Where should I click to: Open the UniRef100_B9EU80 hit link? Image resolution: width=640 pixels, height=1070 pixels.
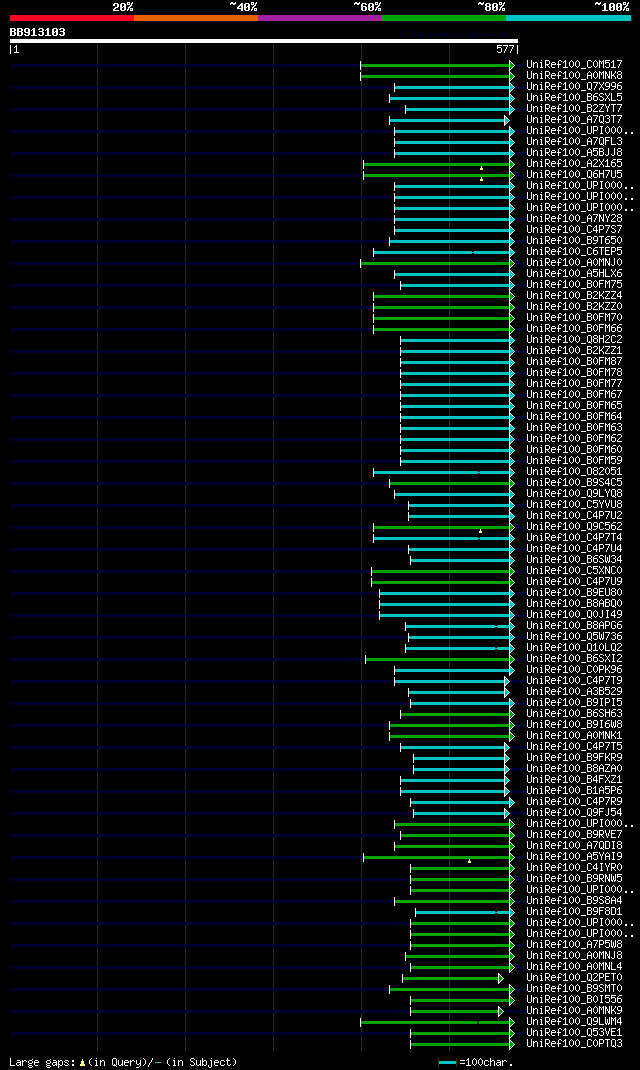[574, 593]
